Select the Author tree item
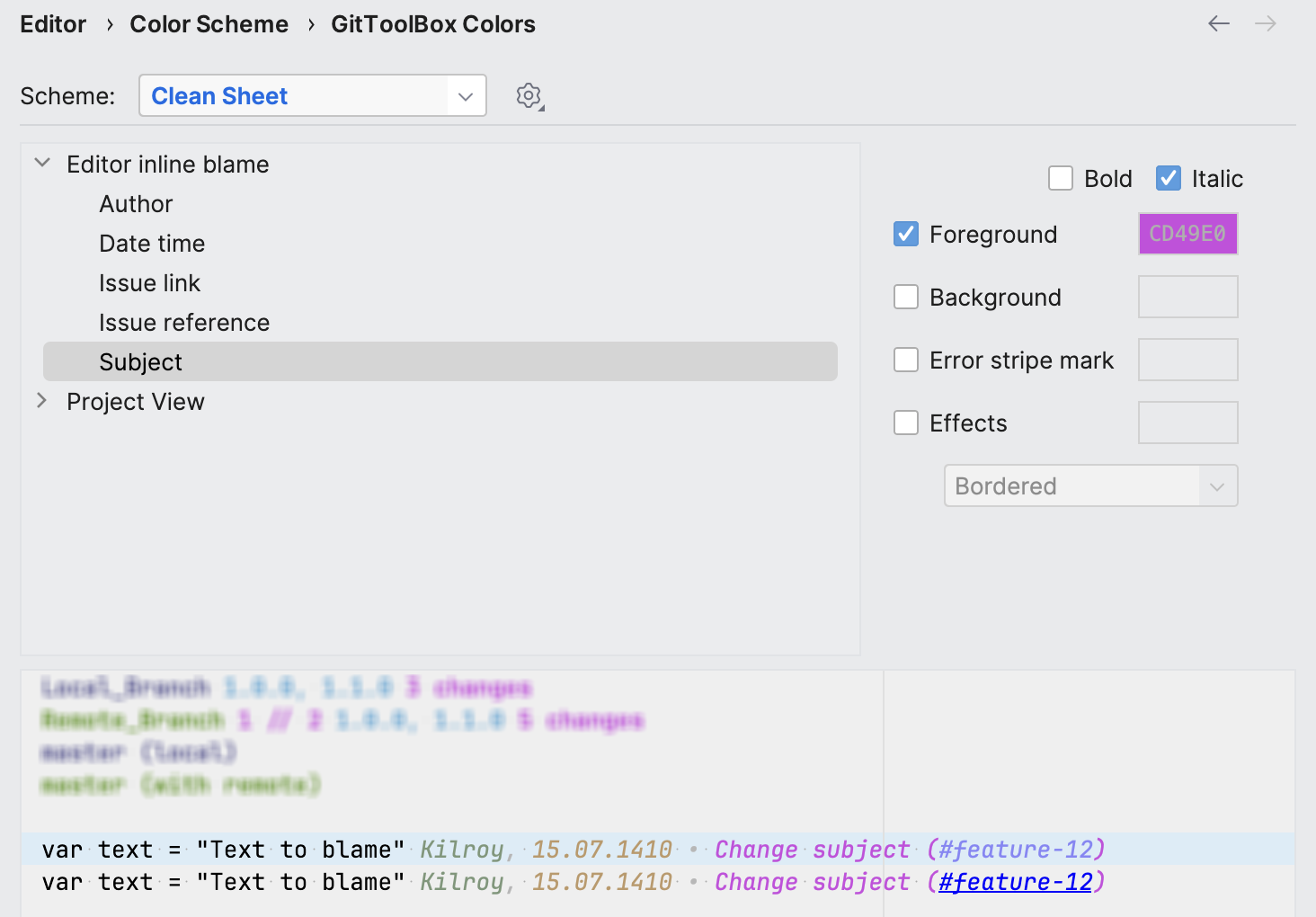Screen dimensions: 1316x917 coord(136,203)
